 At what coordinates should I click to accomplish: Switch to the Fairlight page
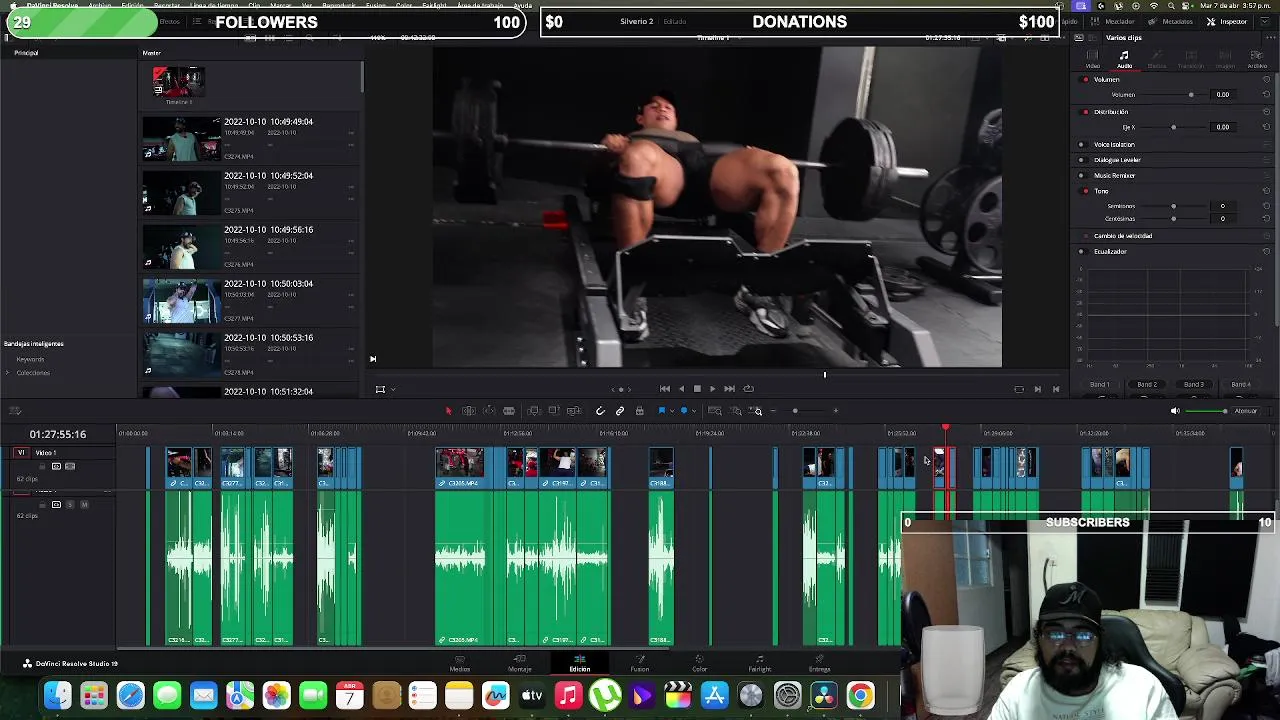point(760,664)
